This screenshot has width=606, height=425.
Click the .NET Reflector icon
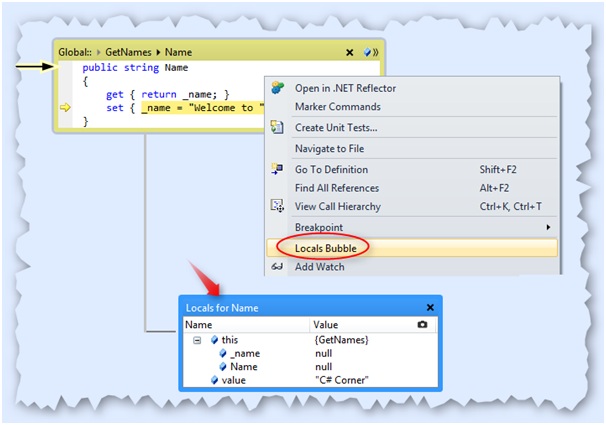pyautogui.click(x=277, y=88)
